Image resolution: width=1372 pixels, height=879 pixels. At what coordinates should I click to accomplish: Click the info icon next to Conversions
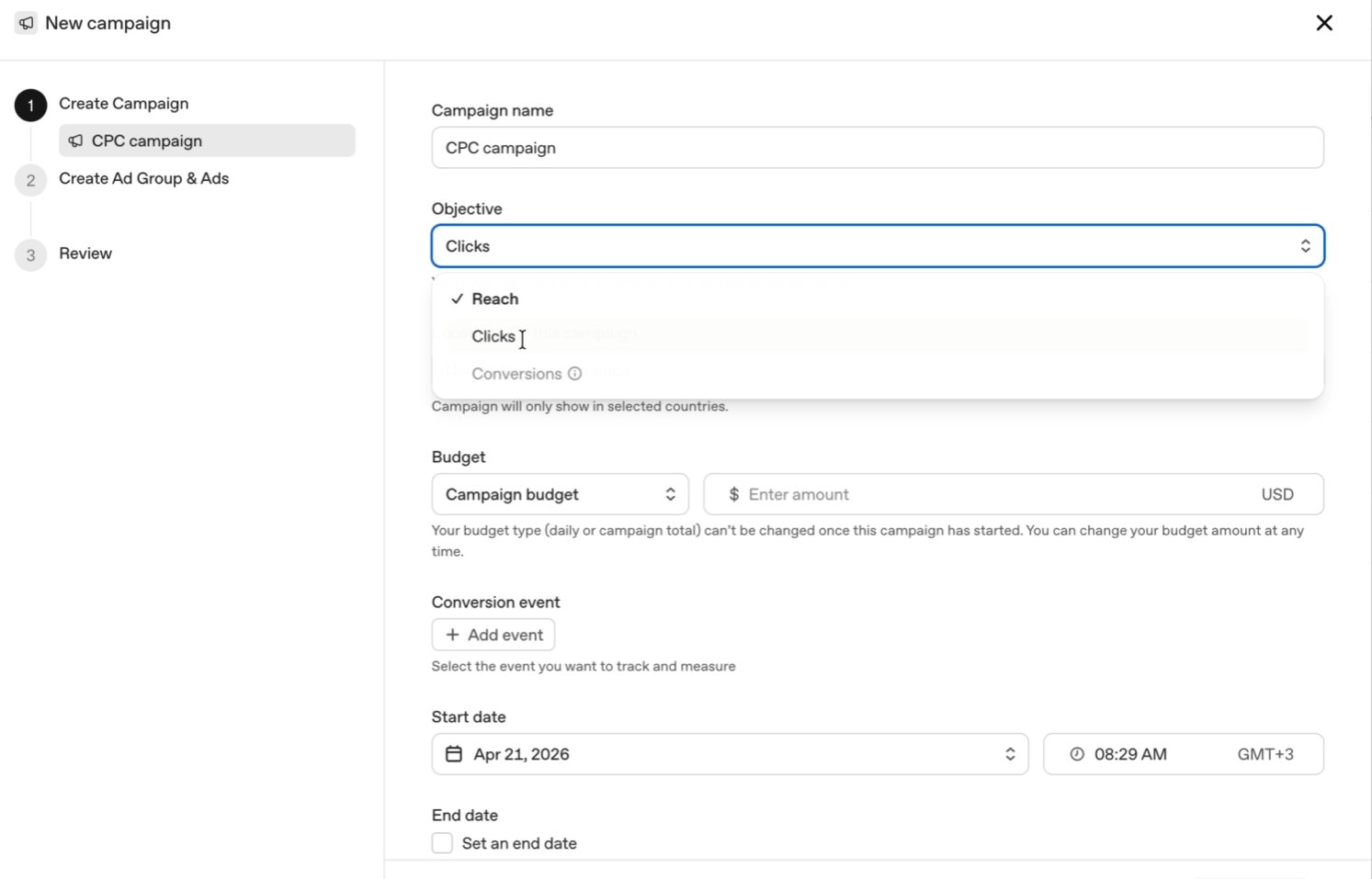point(575,373)
